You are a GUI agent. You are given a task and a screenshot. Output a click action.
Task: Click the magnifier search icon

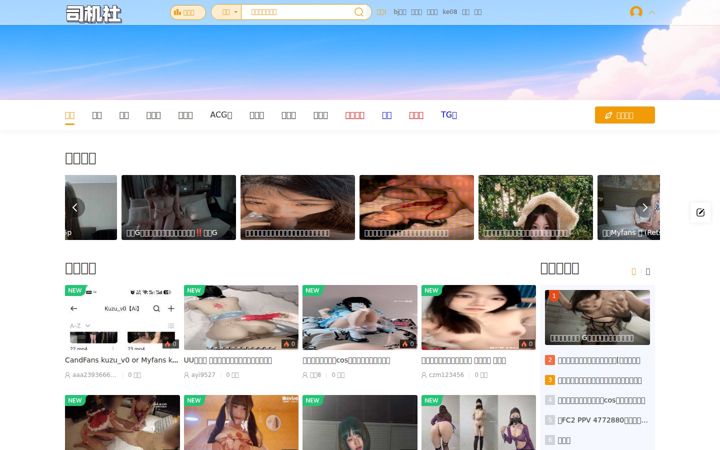[x=359, y=12]
